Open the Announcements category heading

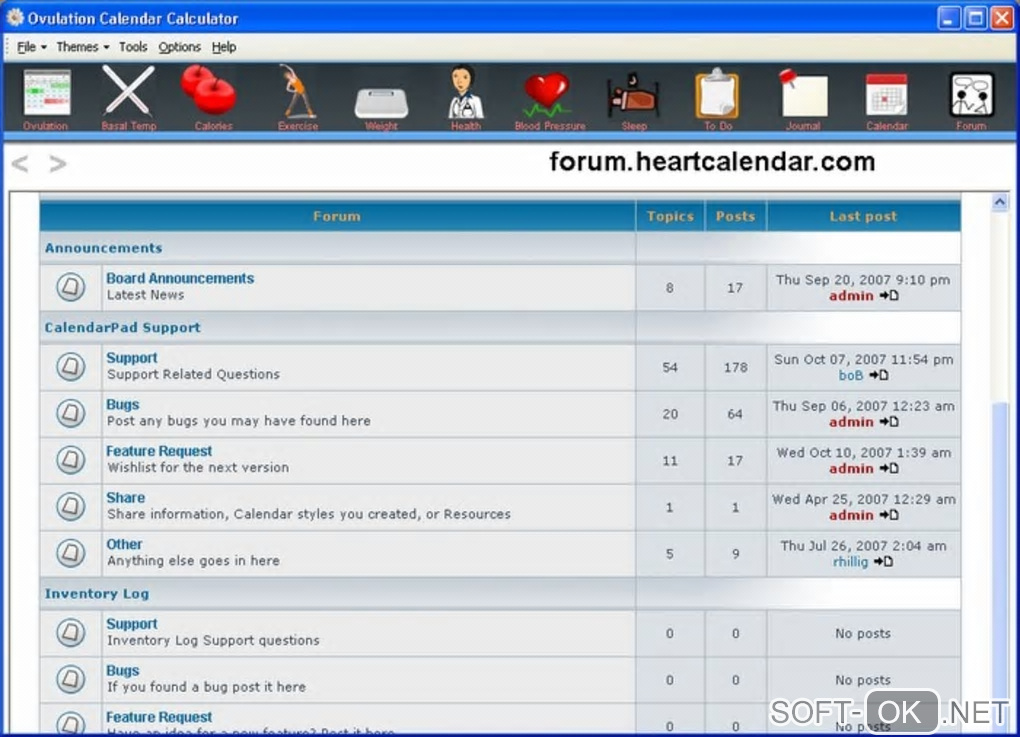(103, 248)
